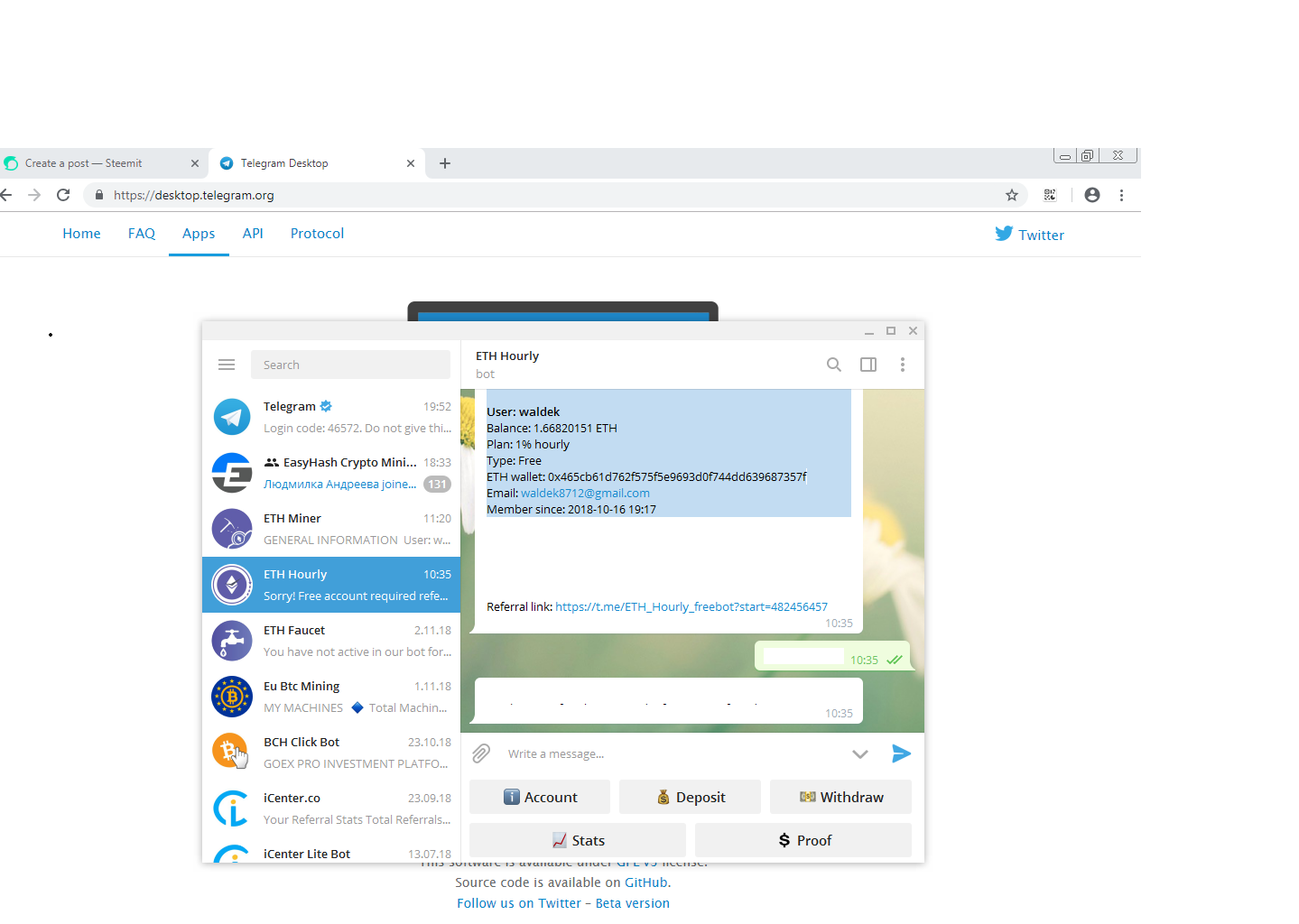This screenshot has height=924, width=1299.
Task: Click the Withdraw bot button
Action: click(x=840, y=797)
